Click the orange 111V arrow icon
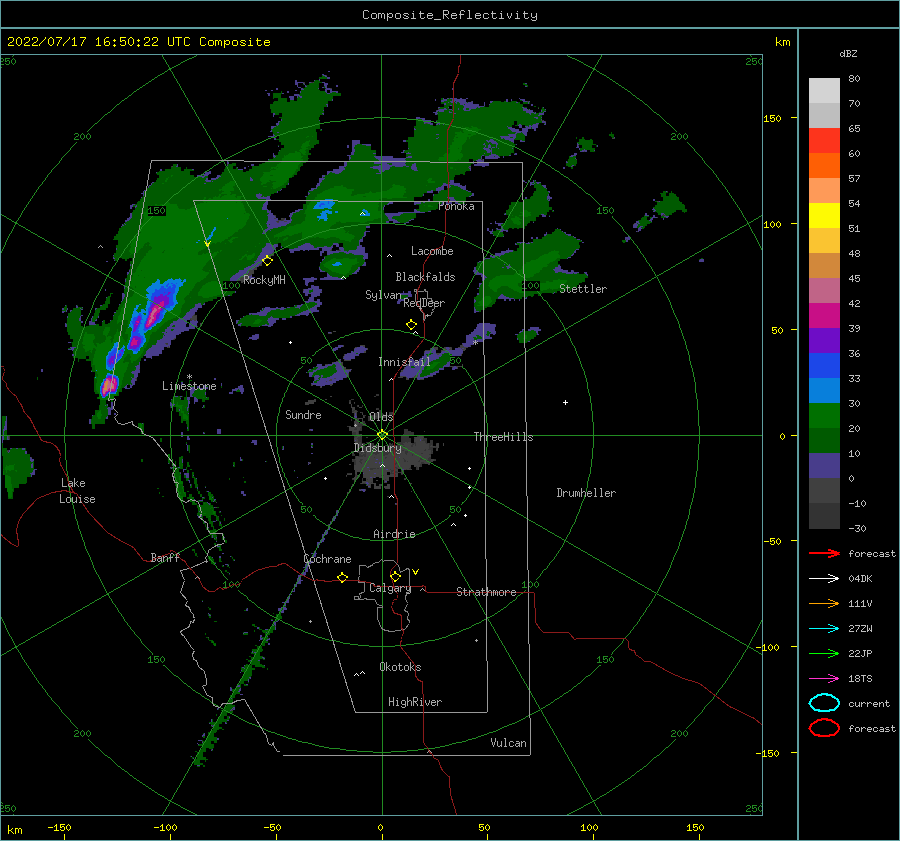 [x=824, y=603]
